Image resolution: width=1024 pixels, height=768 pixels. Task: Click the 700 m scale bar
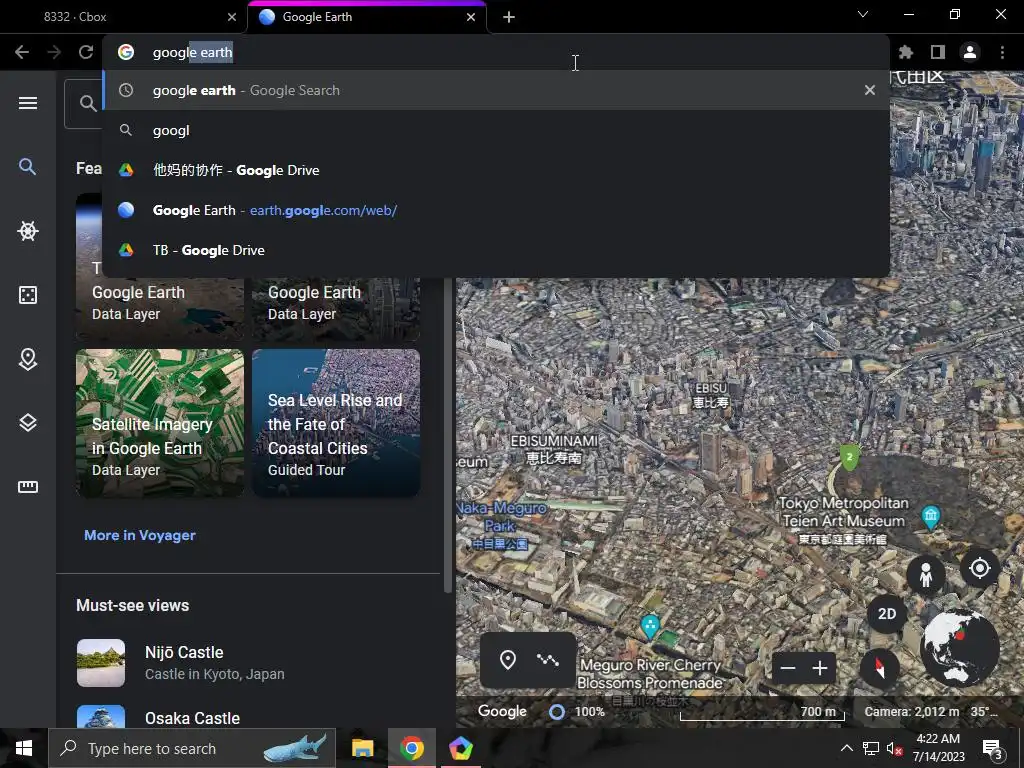click(x=762, y=712)
